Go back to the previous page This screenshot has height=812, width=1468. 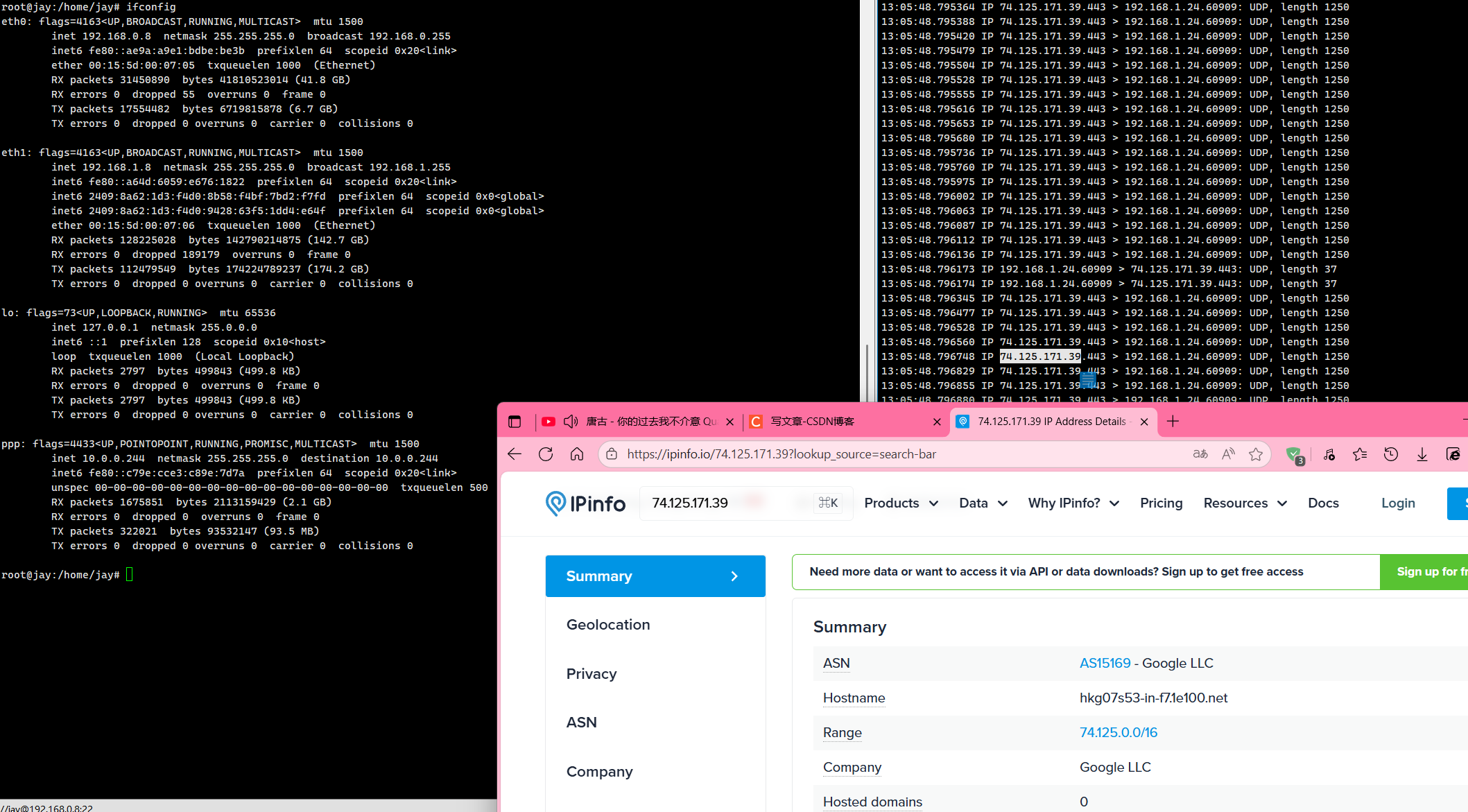(x=514, y=453)
